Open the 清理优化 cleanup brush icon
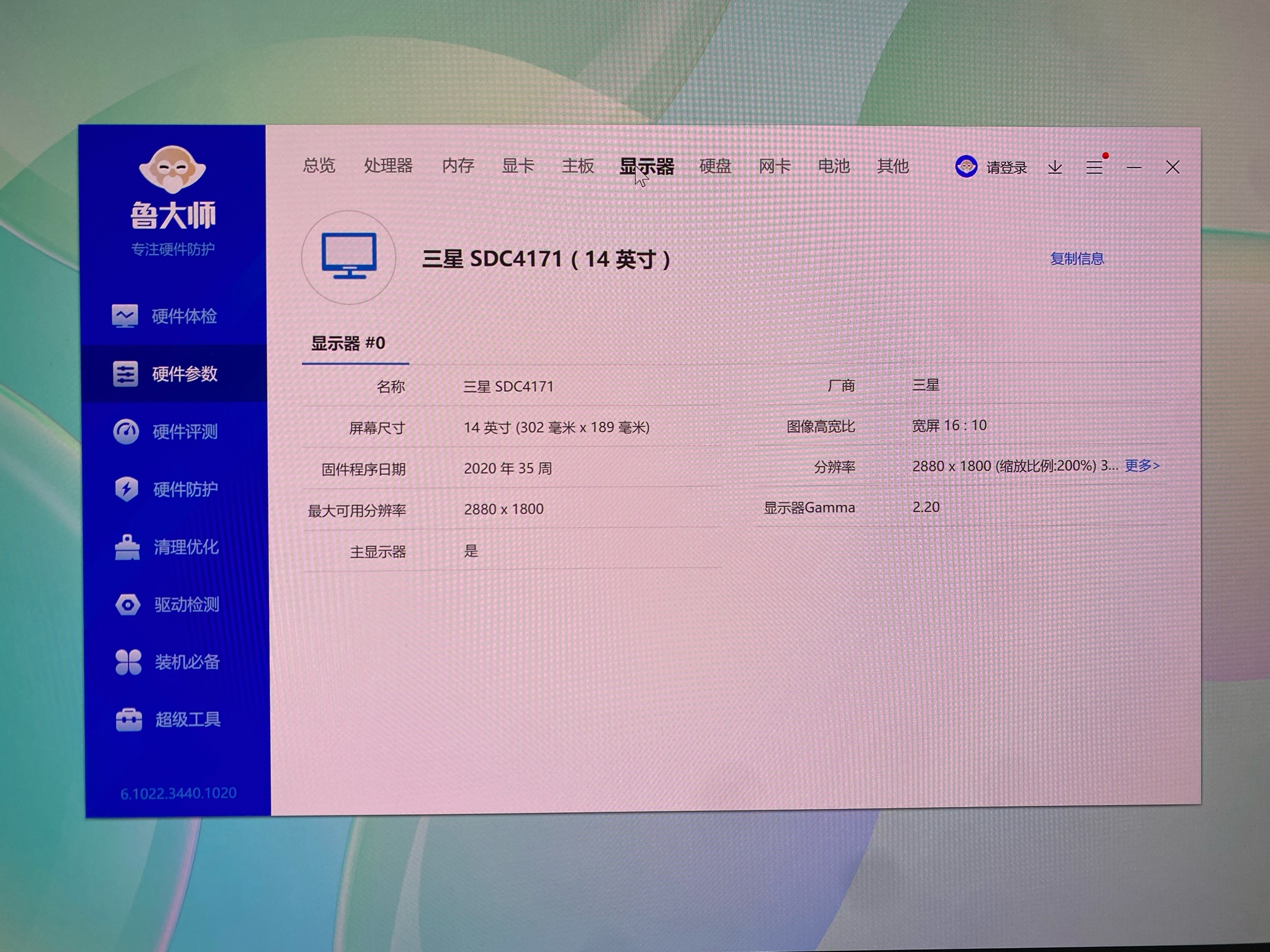1270x952 pixels. coord(127,547)
